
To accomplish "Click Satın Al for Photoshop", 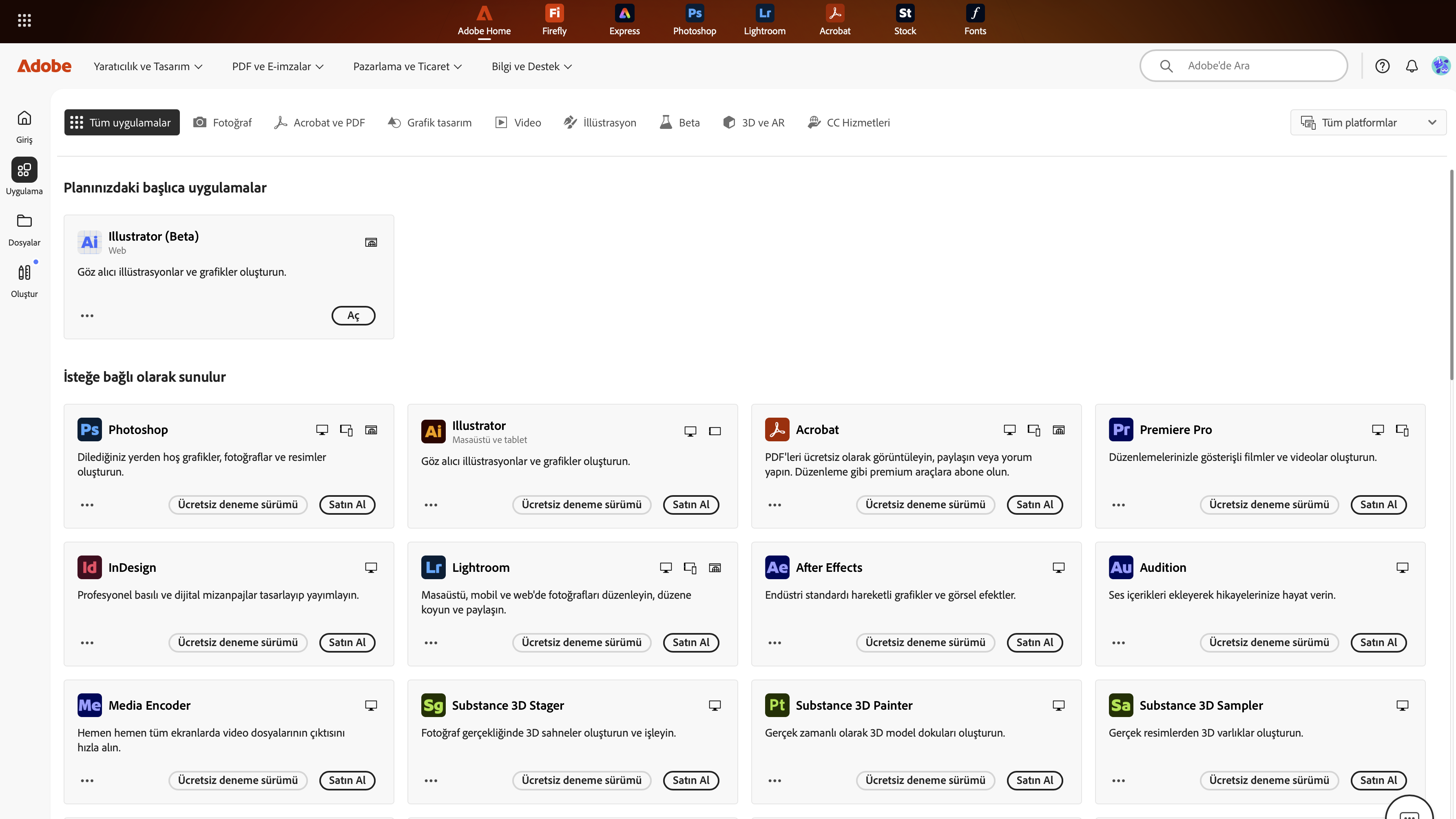I will tap(347, 505).
